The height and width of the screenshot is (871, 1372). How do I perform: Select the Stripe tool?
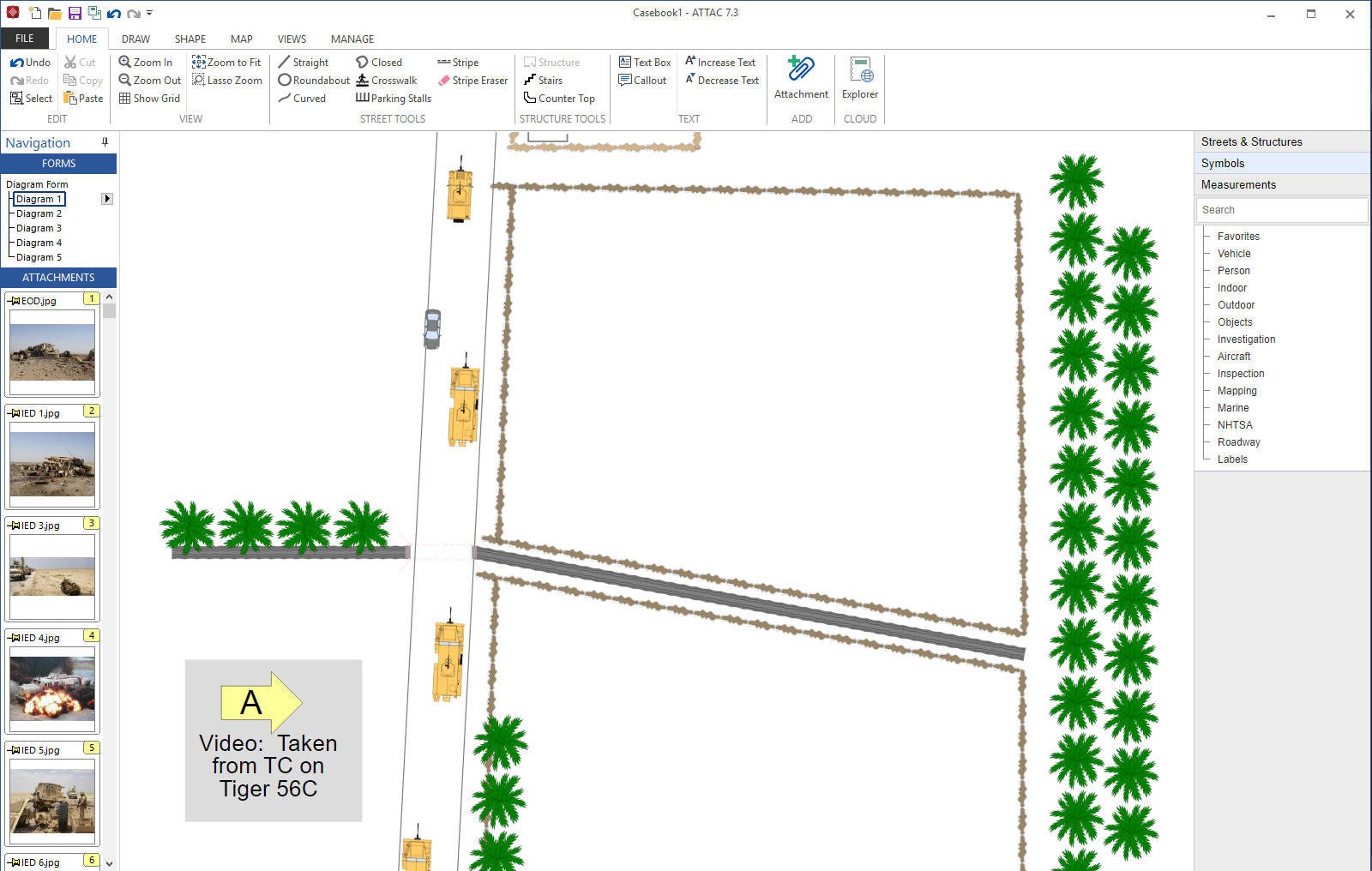point(458,62)
